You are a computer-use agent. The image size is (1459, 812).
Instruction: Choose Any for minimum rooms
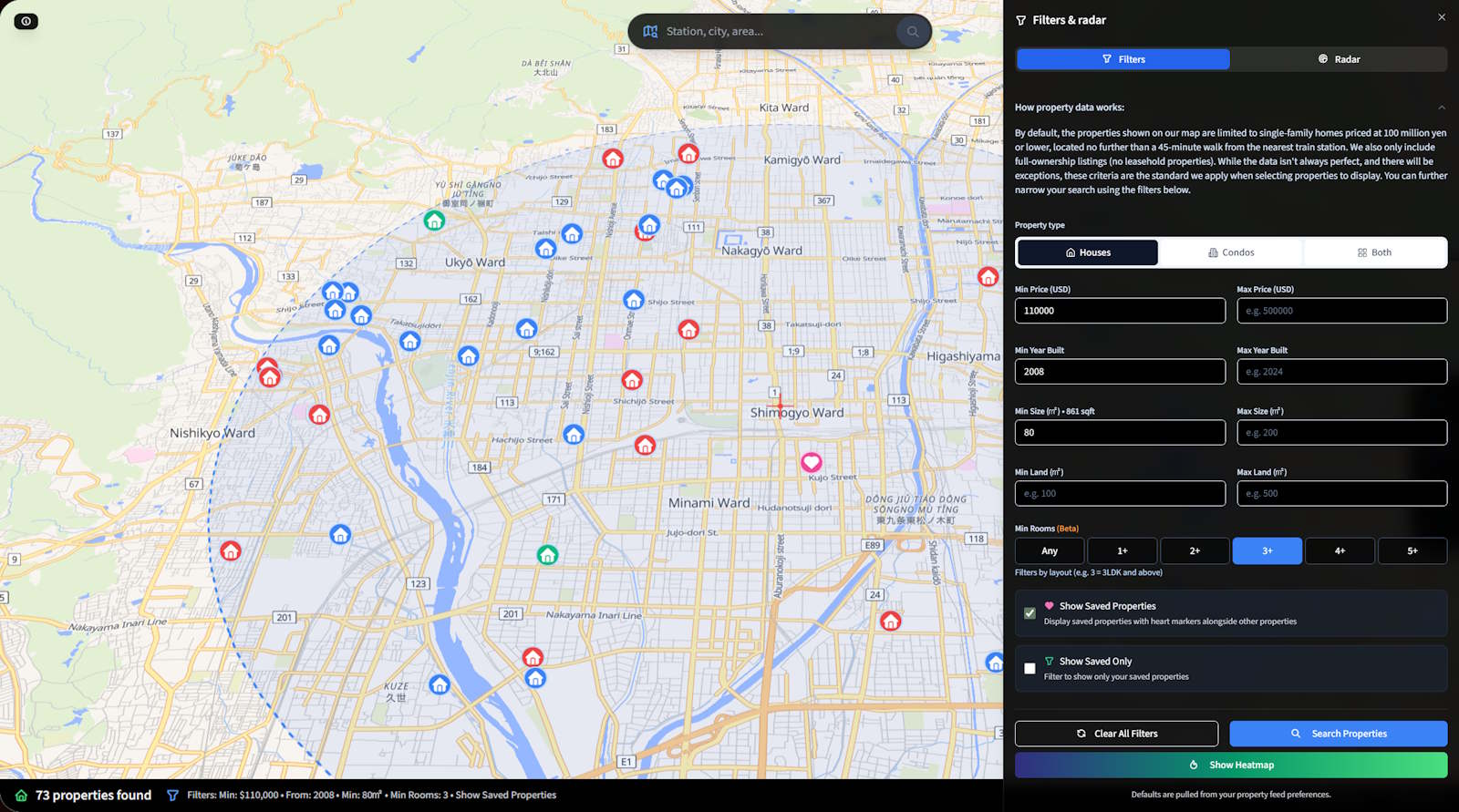pyautogui.click(x=1050, y=551)
